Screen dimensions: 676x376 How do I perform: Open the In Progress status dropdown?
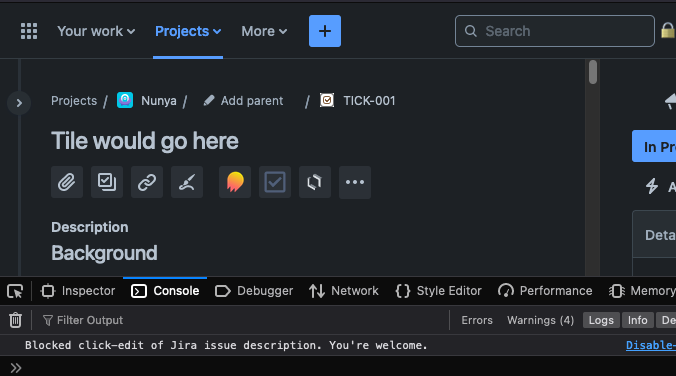tap(654, 147)
